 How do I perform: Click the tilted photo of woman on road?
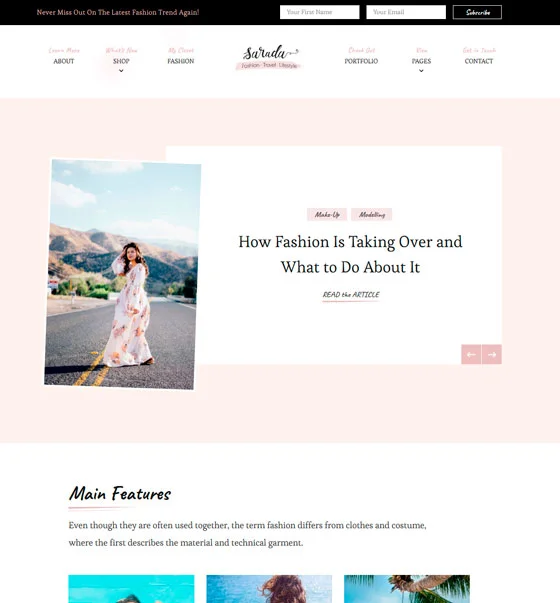click(x=122, y=274)
